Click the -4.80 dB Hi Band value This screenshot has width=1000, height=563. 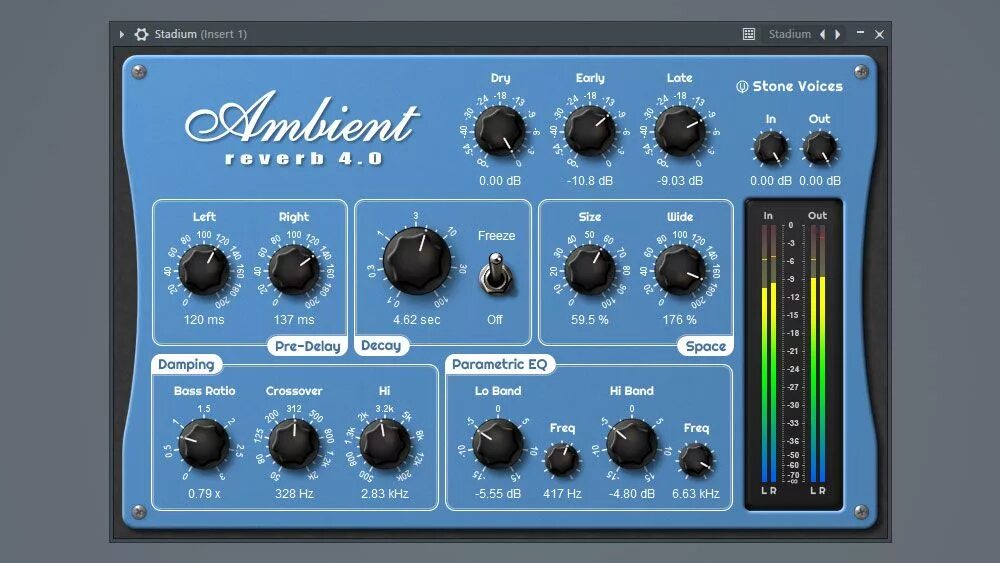pos(631,494)
